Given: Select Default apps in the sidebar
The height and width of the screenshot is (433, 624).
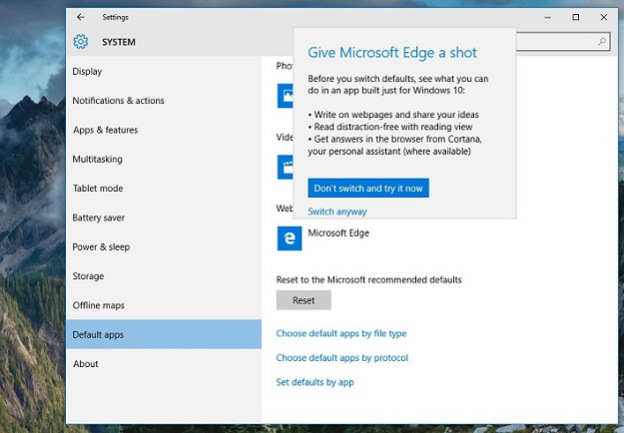Looking at the screenshot, I should pyautogui.click(x=164, y=334).
